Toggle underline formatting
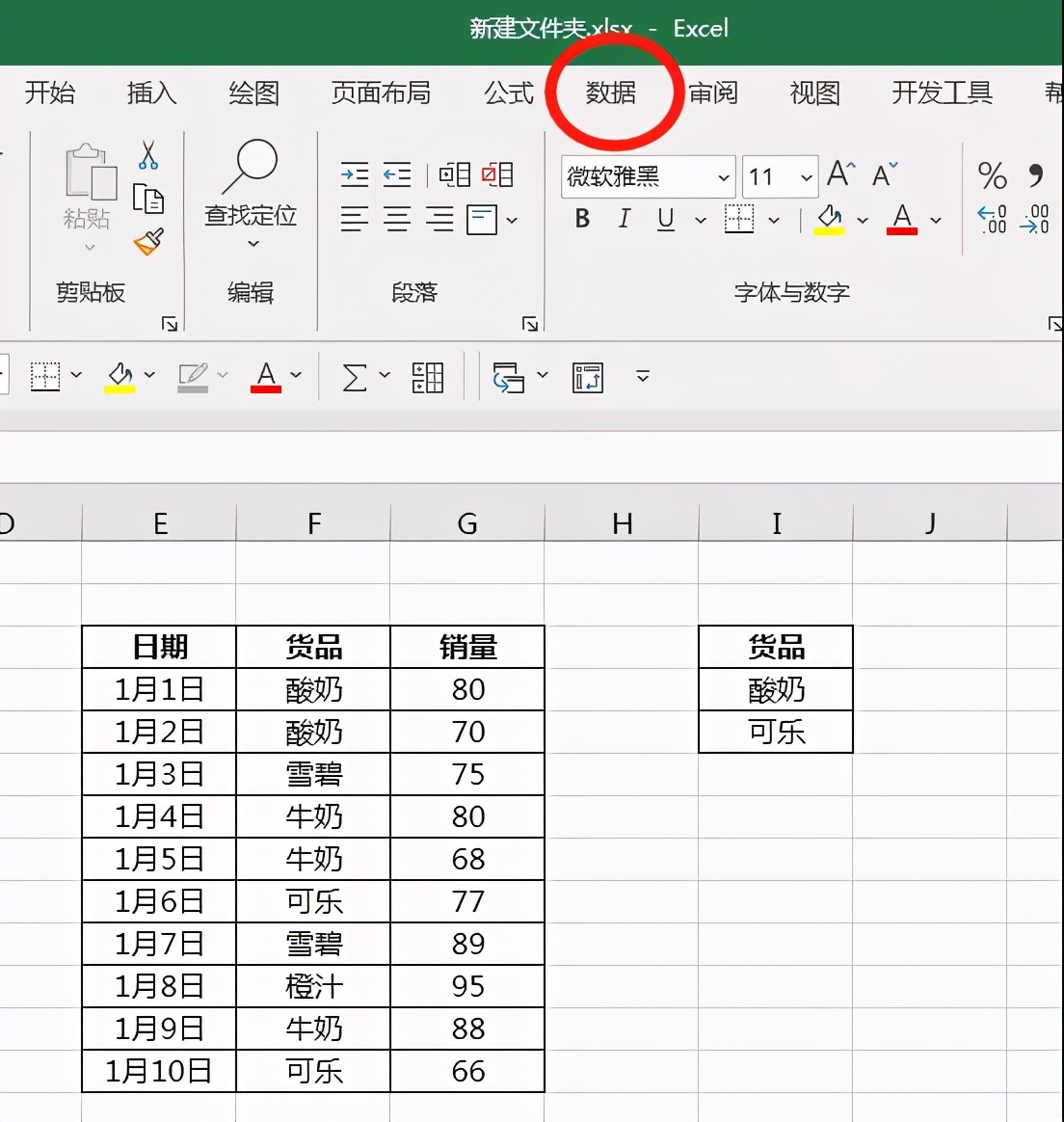 pyautogui.click(x=665, y=219)
